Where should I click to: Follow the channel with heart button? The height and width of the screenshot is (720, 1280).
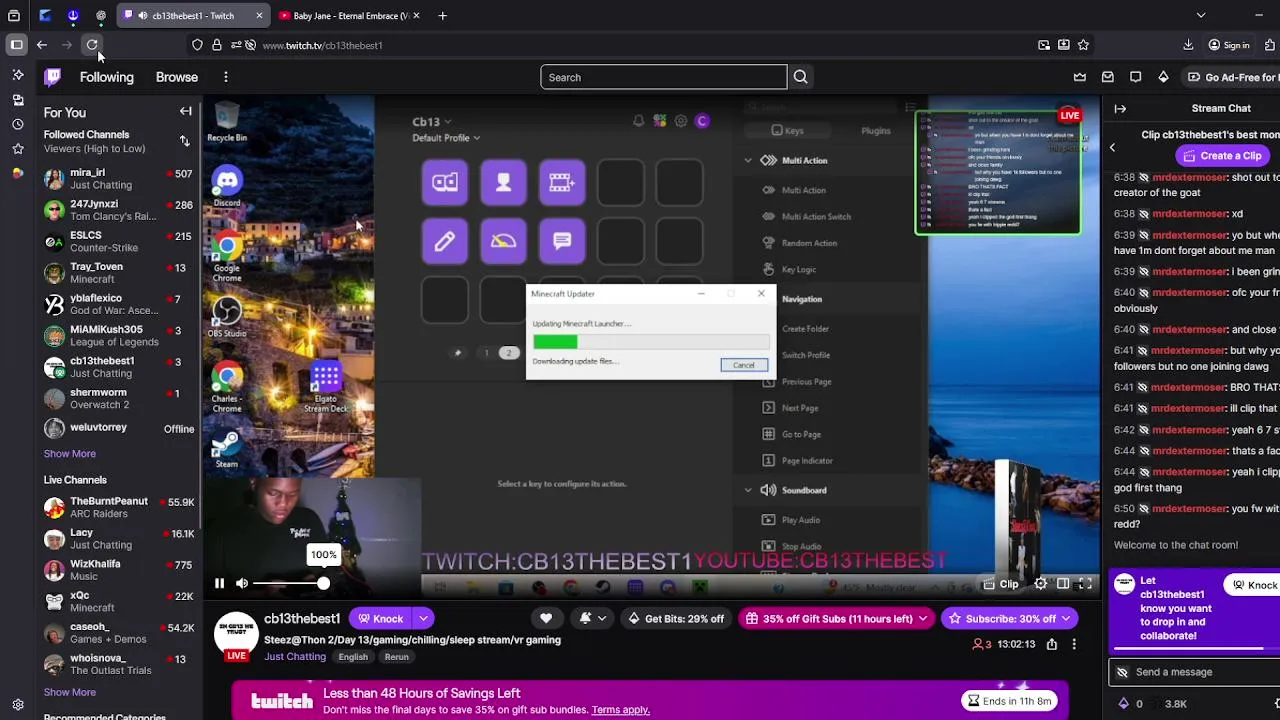point(546,618)
